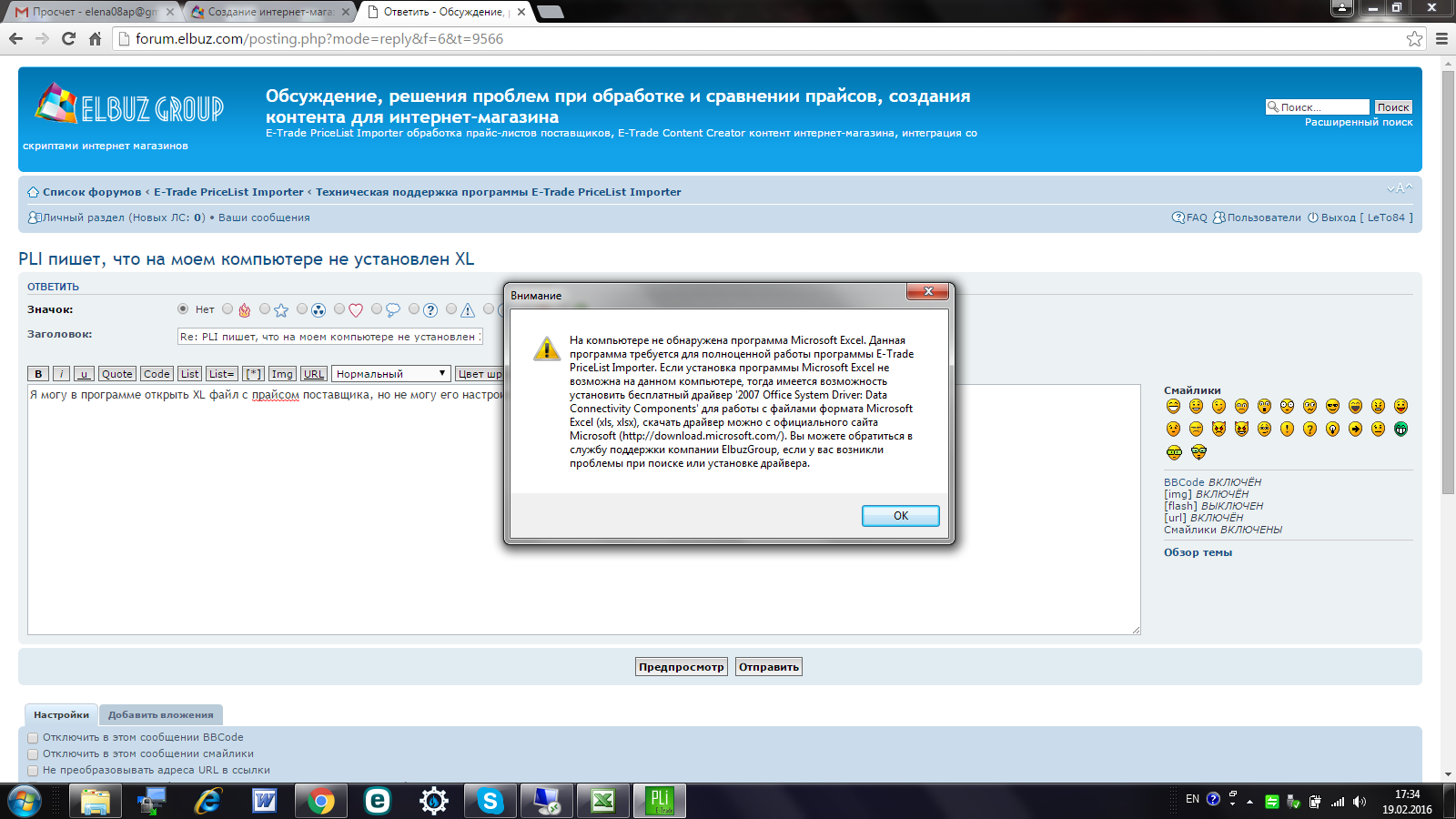Select the question mark topic icon radio
Viewport: 1456px width, 819px height.
[414, 309]
